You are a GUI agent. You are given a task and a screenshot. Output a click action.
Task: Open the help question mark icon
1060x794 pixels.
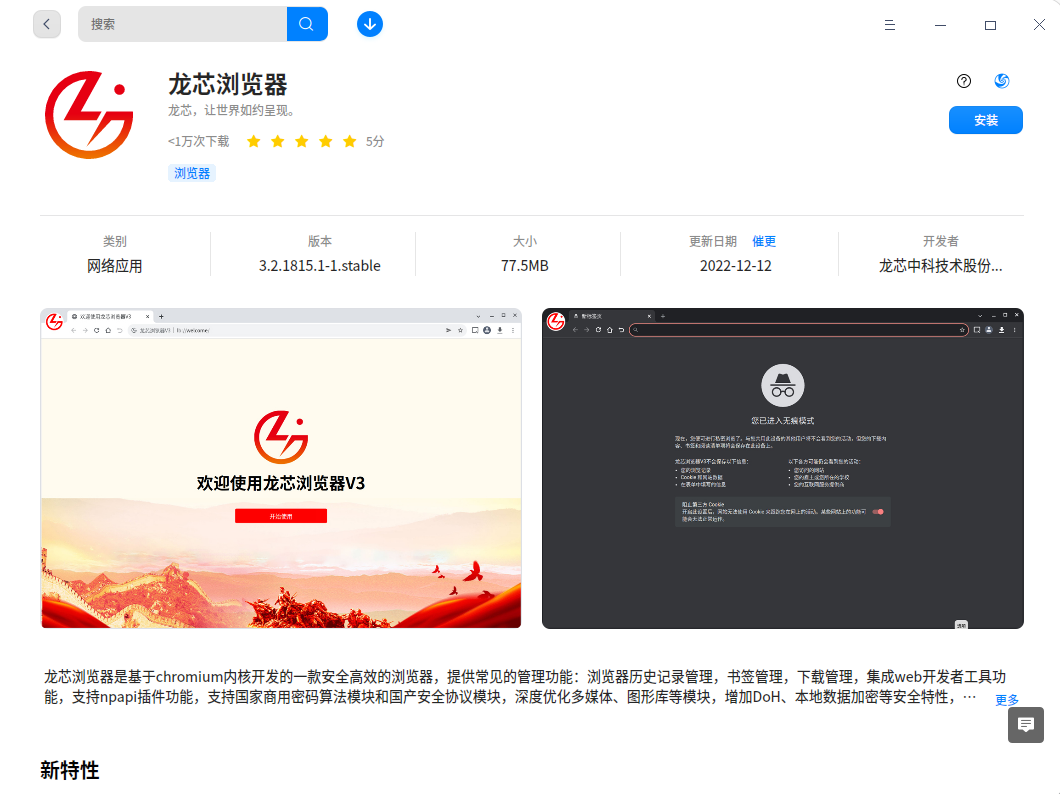click(x=964, y=81)
